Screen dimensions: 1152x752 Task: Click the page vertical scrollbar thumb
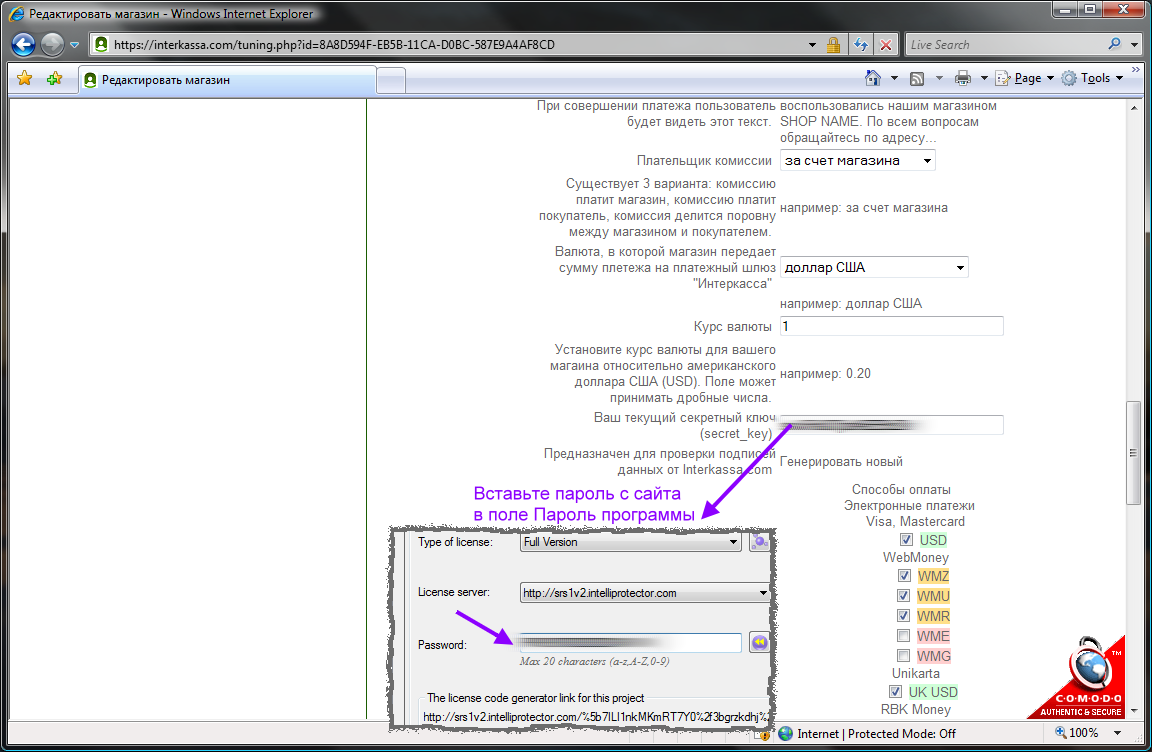[1134, 452]
